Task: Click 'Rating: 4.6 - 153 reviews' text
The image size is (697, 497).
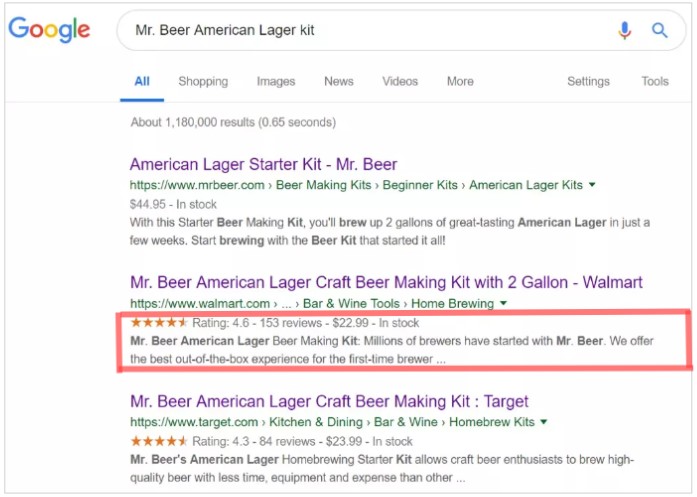Action: (x=257, y=323)
